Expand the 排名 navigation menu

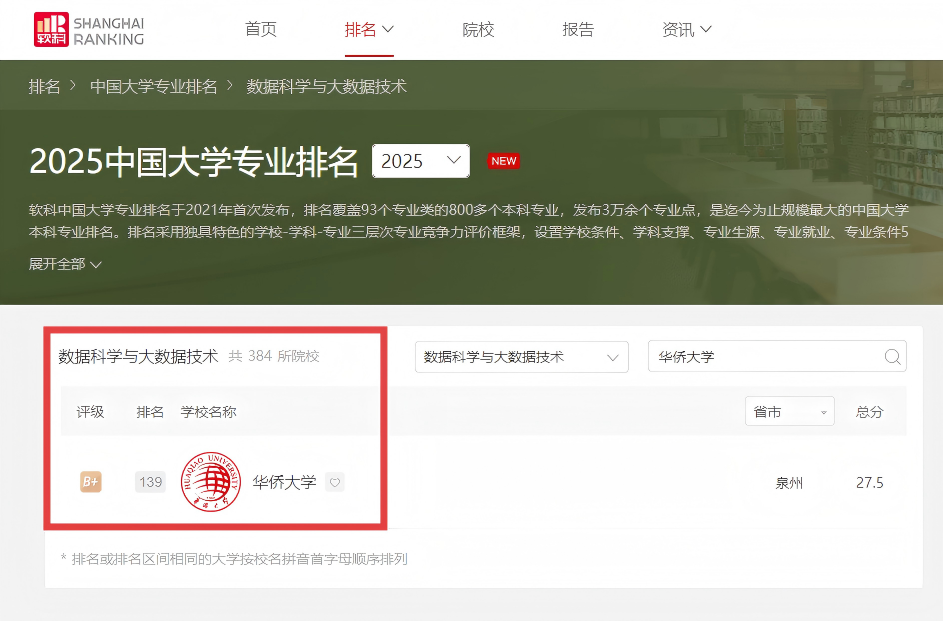coord(369,29)
